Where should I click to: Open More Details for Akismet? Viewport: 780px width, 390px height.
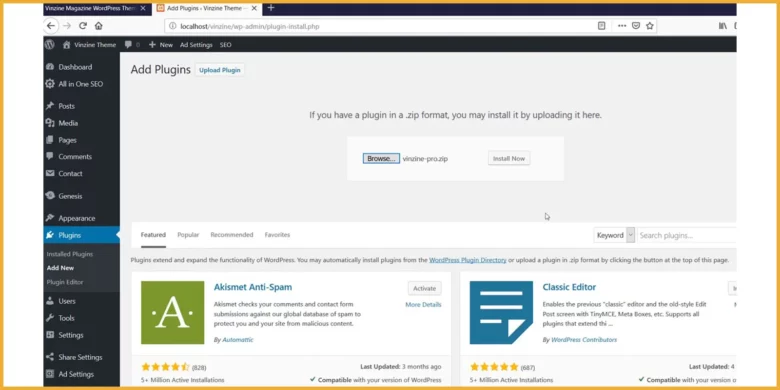423,304
